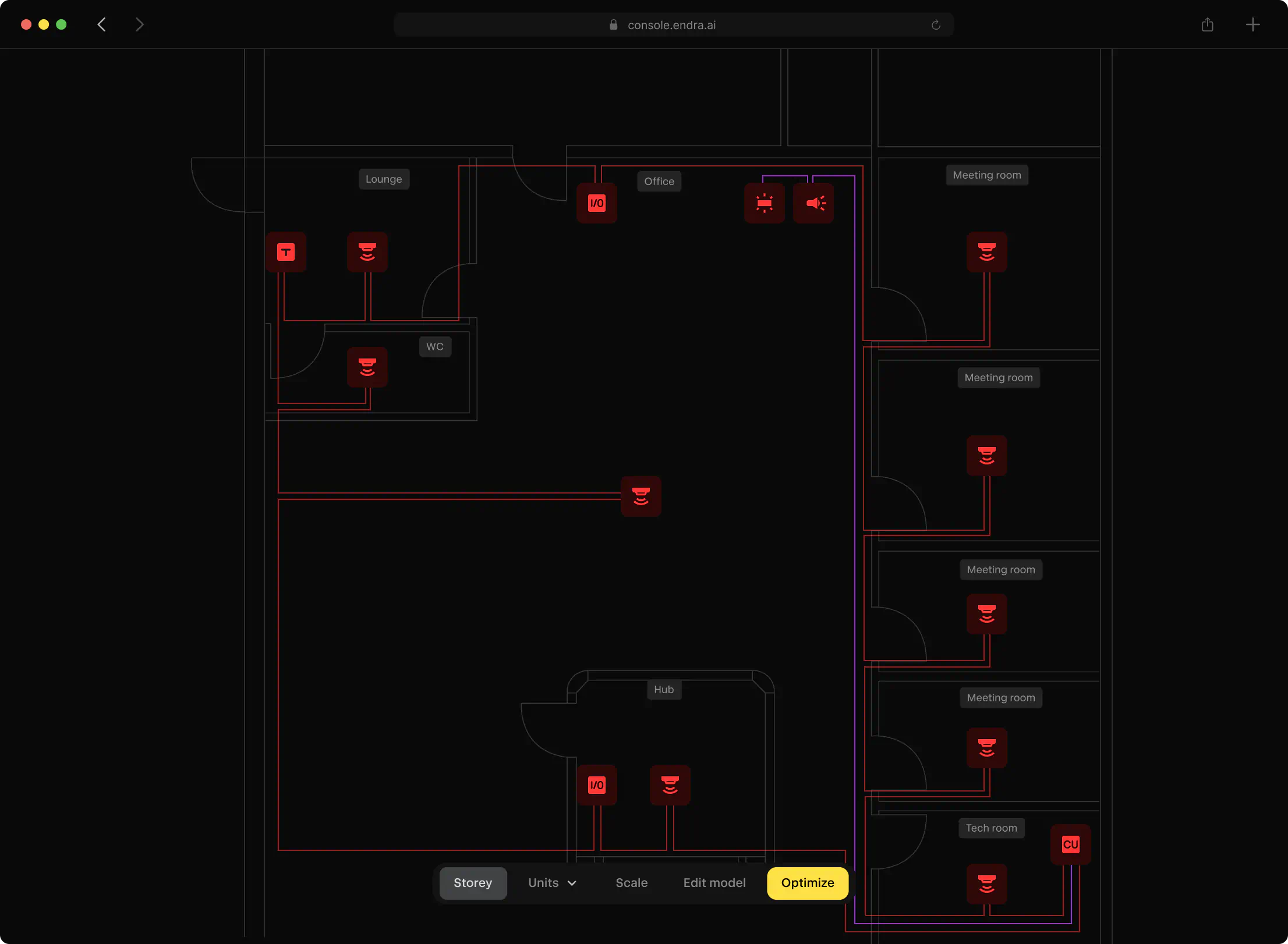Screen dimensions: 1288x944
Task: Select the sounder horn device icon
Action: (813, 203)
